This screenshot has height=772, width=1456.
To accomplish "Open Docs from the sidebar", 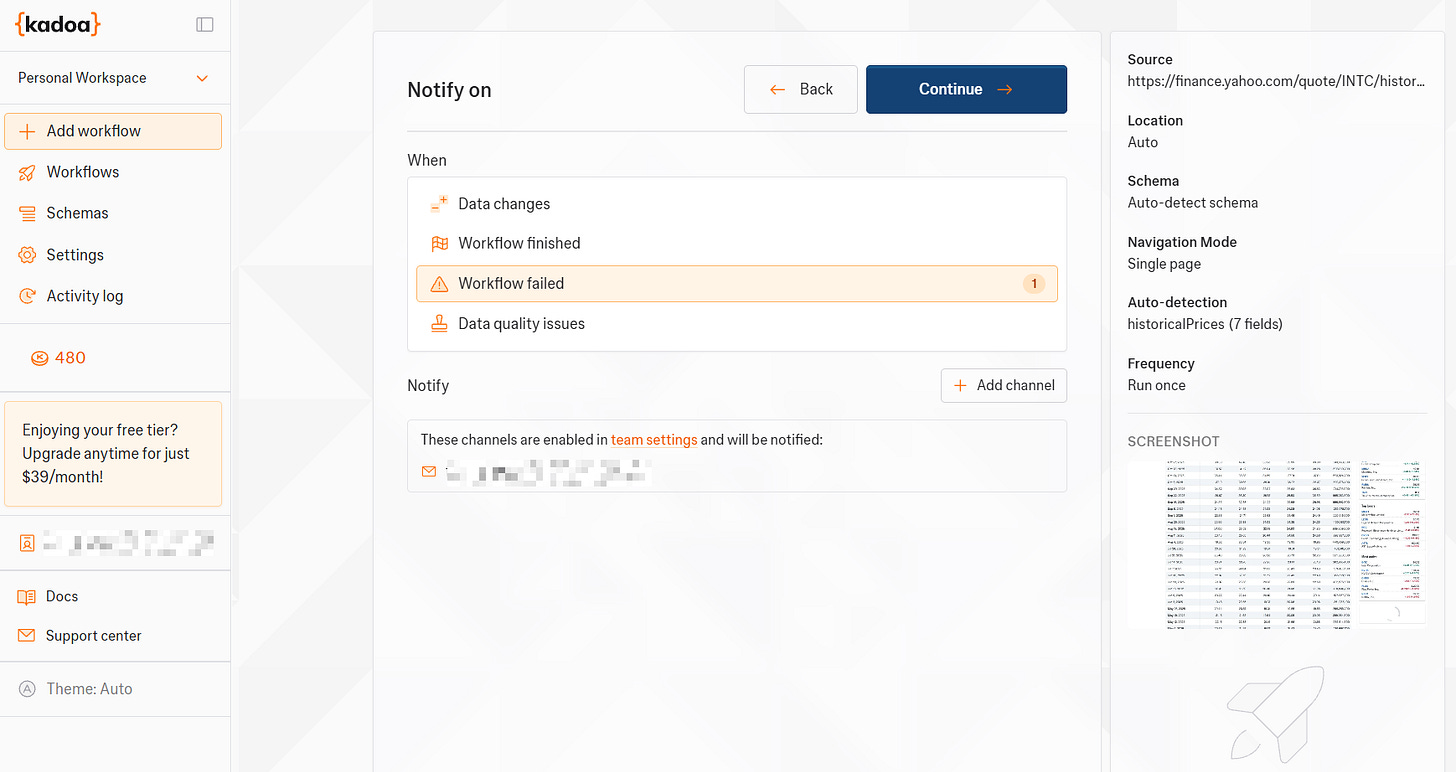I will 62,595.
